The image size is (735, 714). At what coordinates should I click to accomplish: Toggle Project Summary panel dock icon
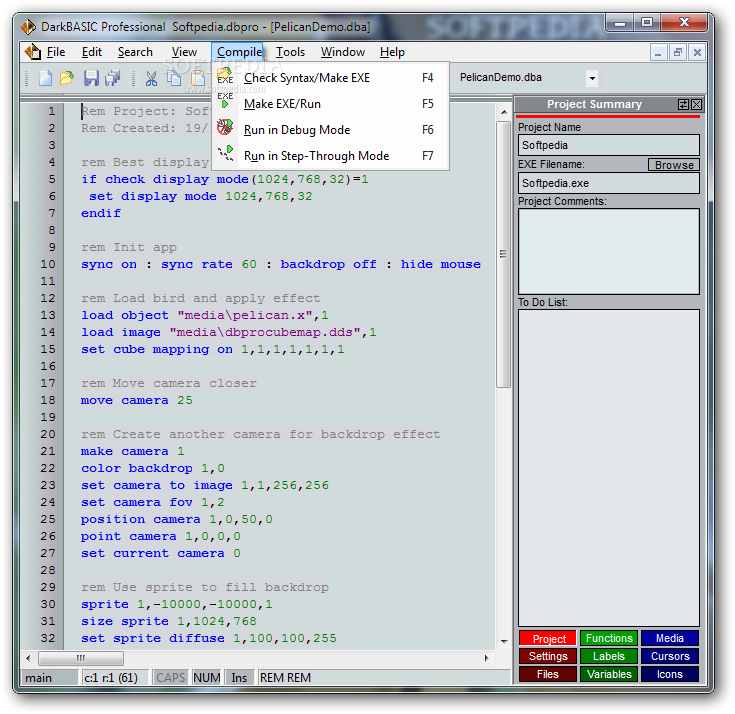tap(683, 104)
